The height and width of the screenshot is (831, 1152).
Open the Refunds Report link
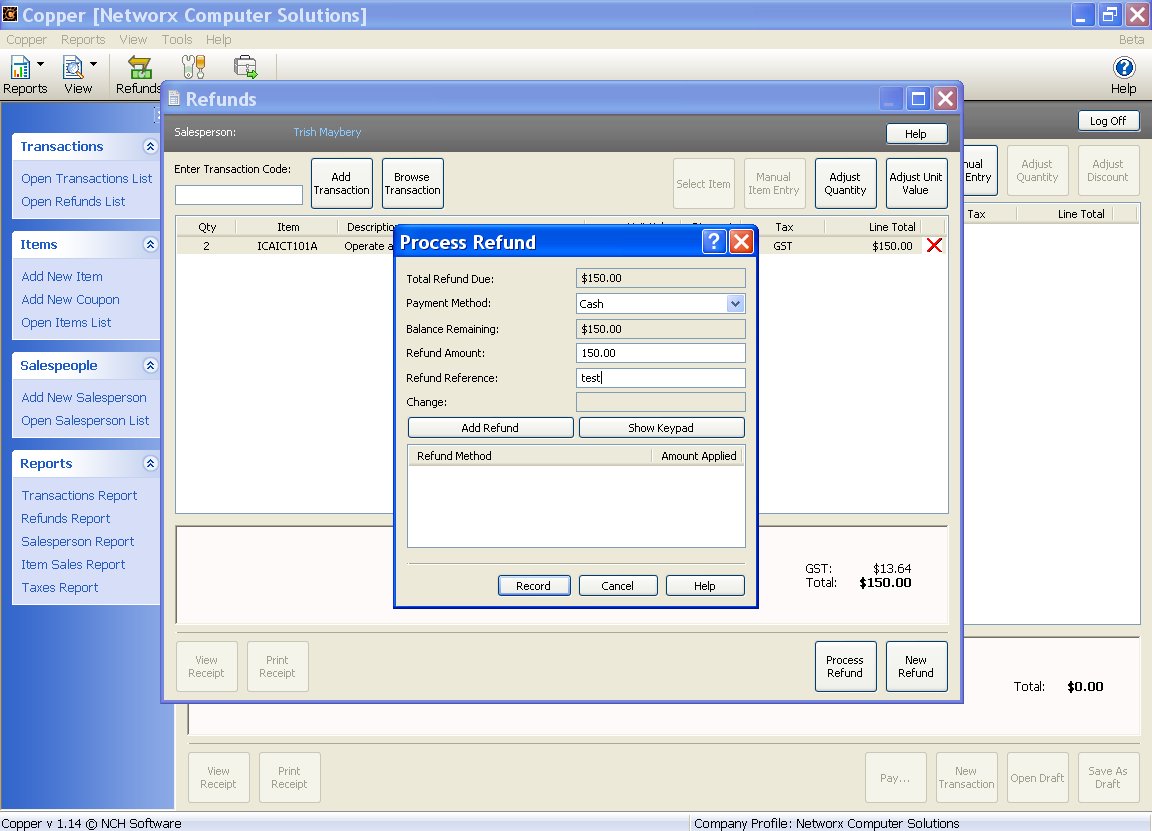(x=65, y=518)
